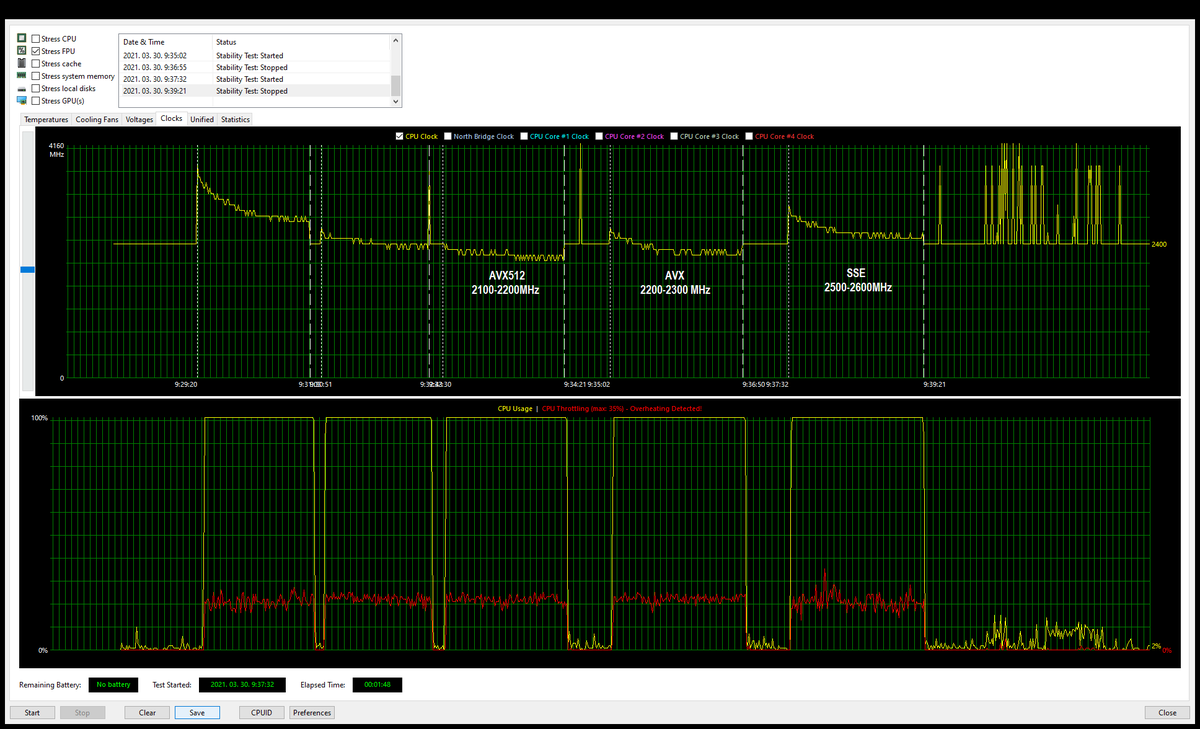
Task: Select log row 2021. 03. 30. 9:36:55
Action: [x=255, y=67]
